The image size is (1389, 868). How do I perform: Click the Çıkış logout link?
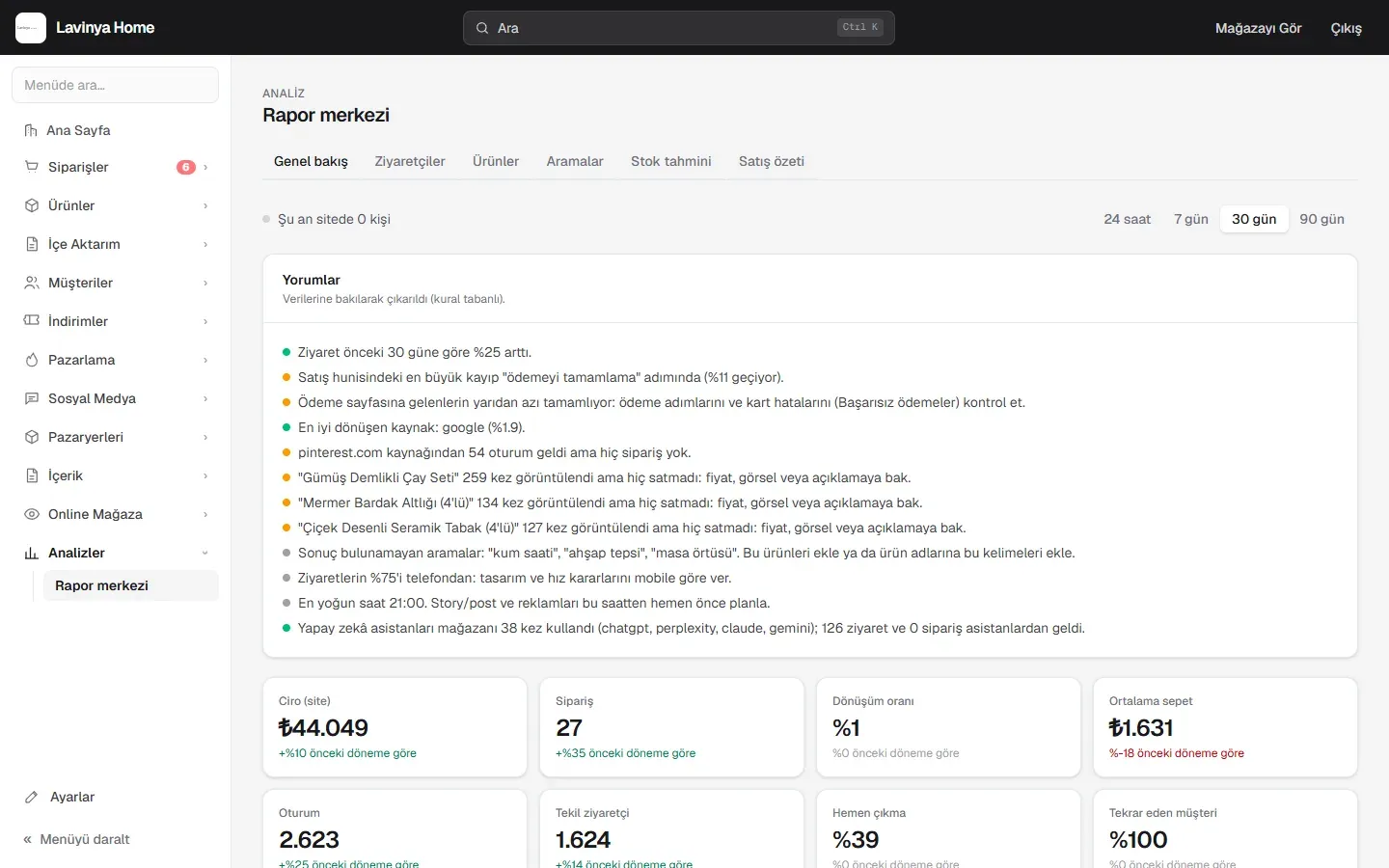1347,28
